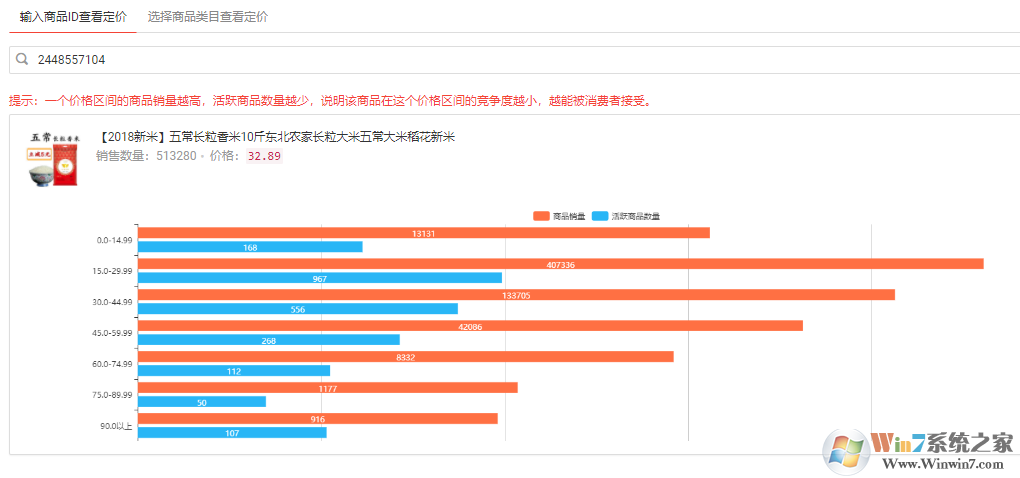The width and height of the screenshot is (1020, 478).
Task: Click the red 提示 hint text
Action: (x=330, y=101)
